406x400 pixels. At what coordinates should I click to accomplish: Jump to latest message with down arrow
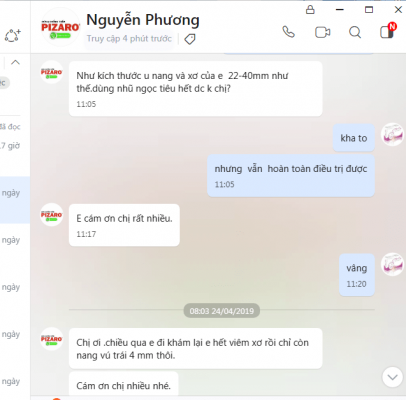[392, 377]
